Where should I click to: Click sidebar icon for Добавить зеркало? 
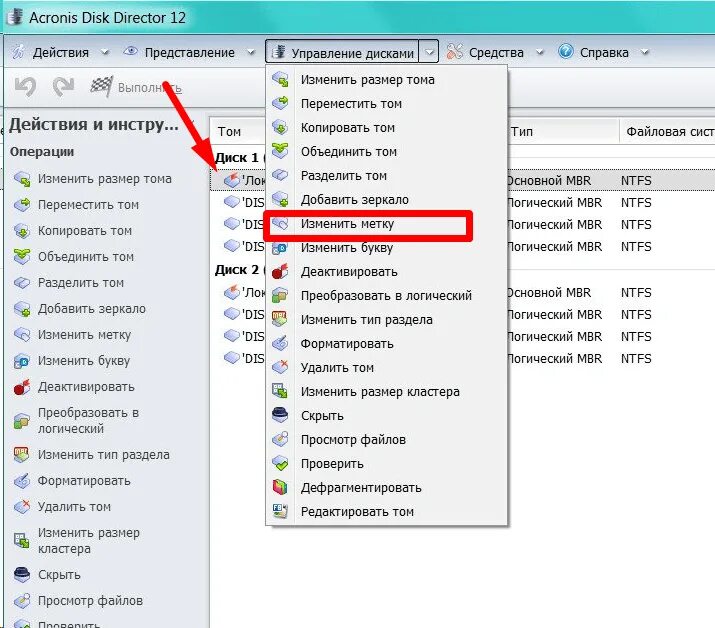pos(21,309)
